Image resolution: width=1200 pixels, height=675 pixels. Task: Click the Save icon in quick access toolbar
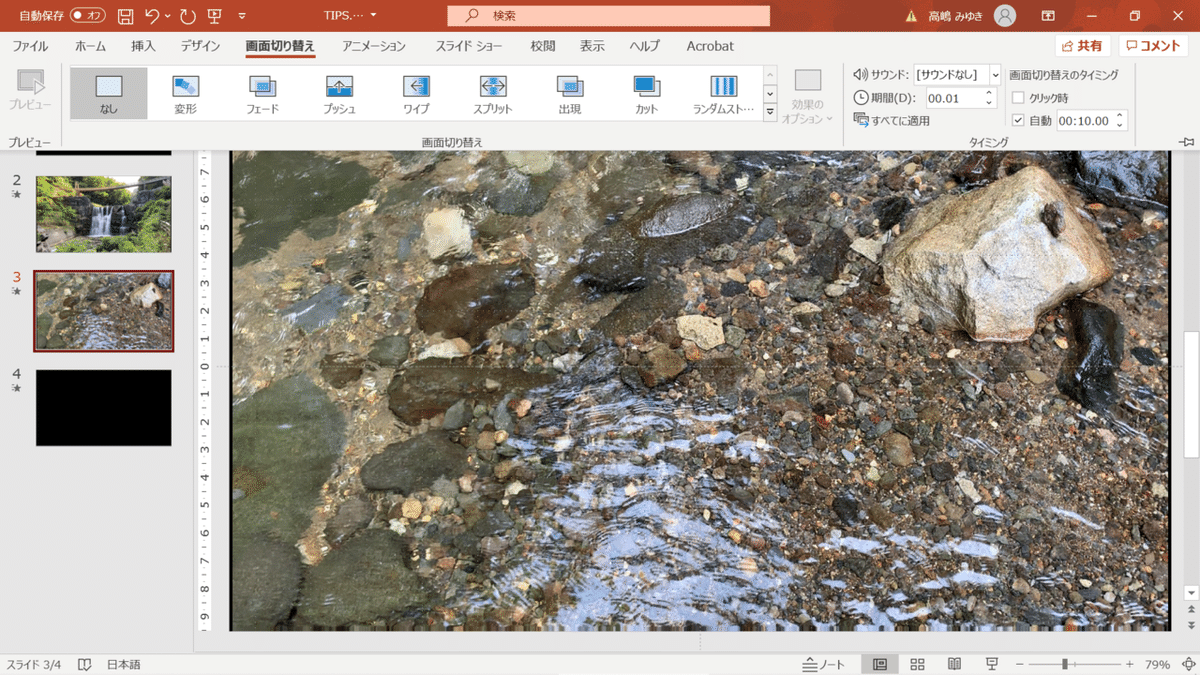tap(126, 16)
